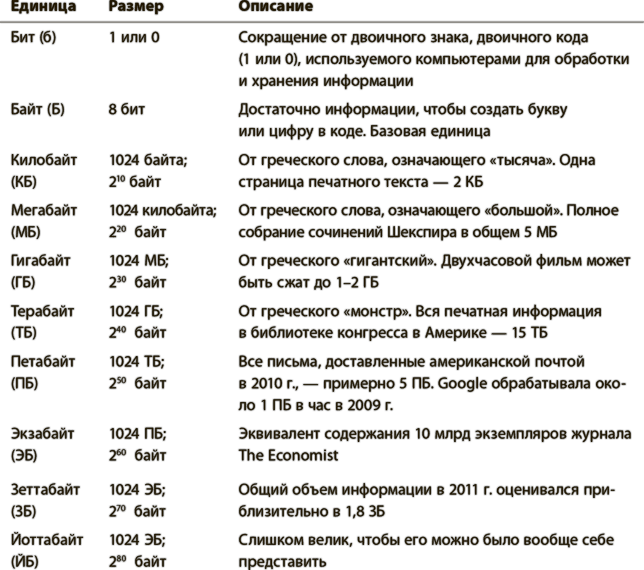
Task: Click the '(ЭБ)' abbreviation
Action: tap(24, 455)
